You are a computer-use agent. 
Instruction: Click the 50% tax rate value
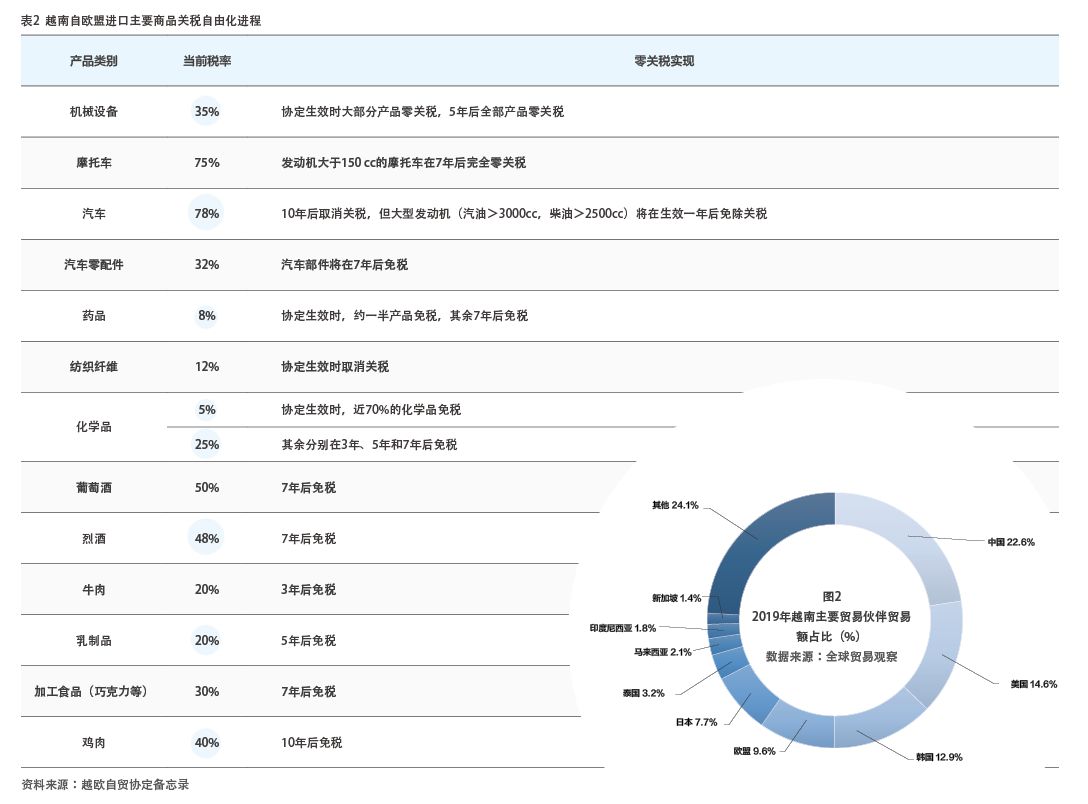(207, 488)
